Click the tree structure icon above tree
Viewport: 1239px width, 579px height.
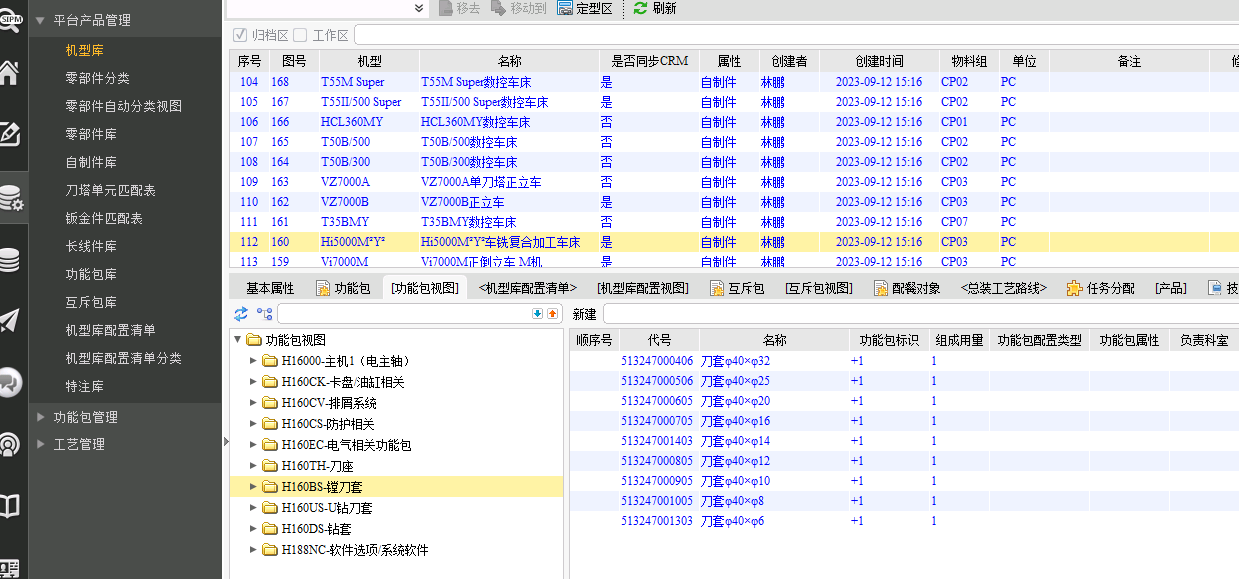(264, 314)
